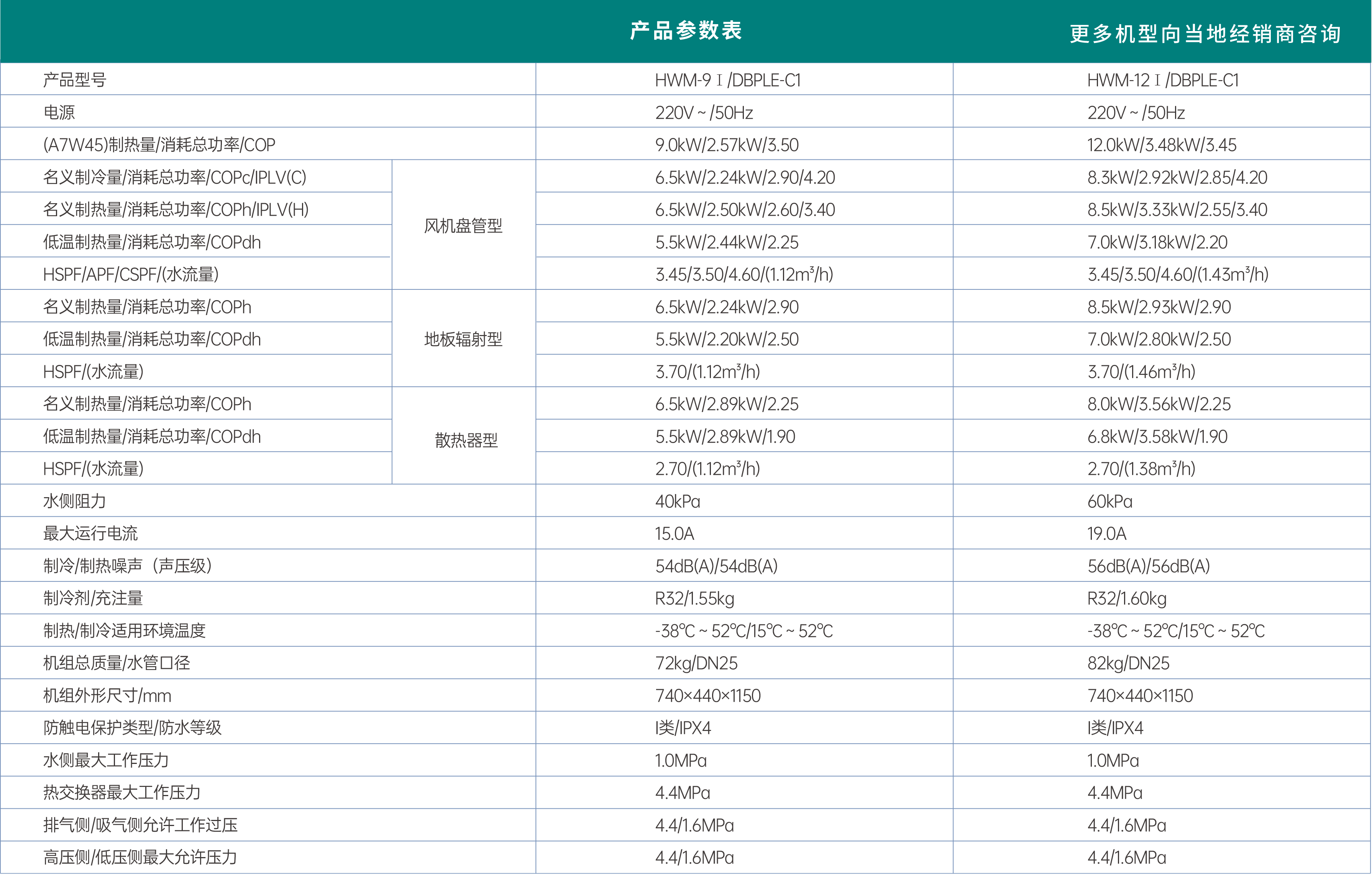This screenshot has width=1372, height=877.
Task: Click the 56dB(A)/56dB(A) noise value
Action: (1148, 567)
